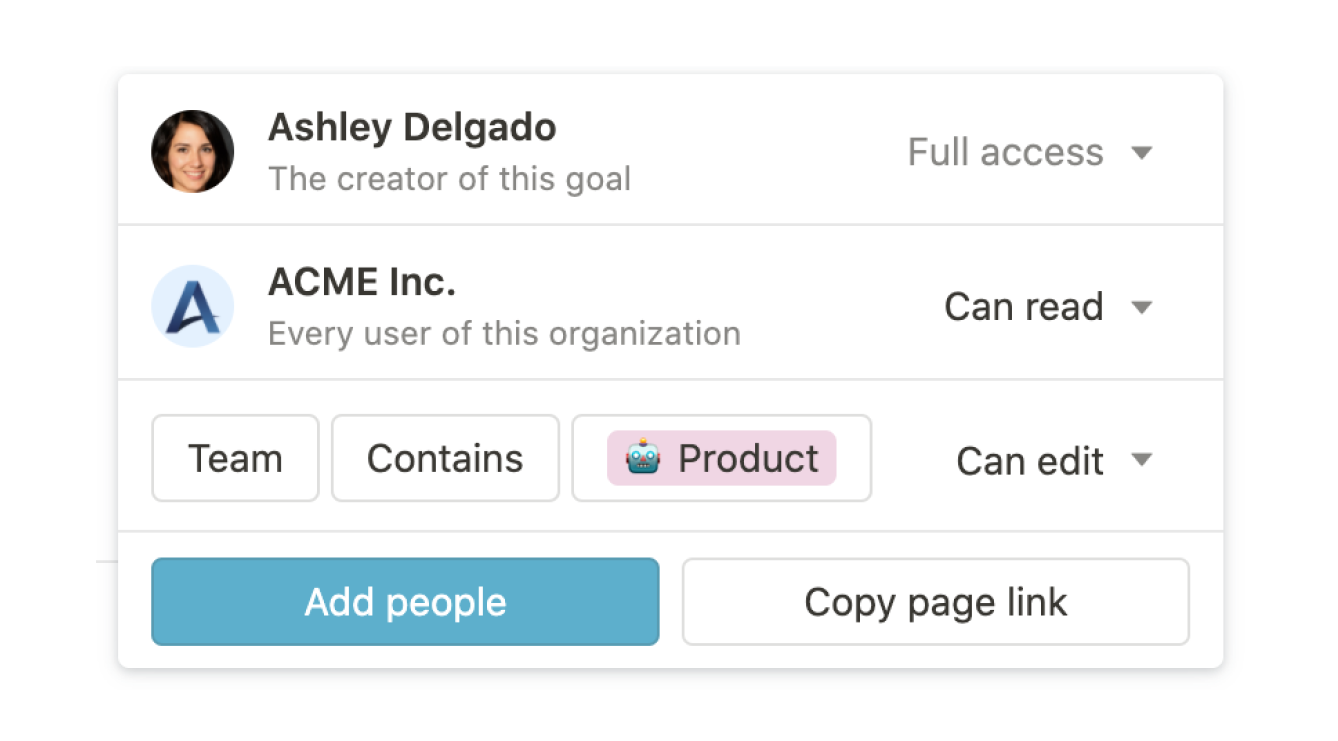
Task: Expand the Can read permission arrow
Action: [x=1142, y=307]
